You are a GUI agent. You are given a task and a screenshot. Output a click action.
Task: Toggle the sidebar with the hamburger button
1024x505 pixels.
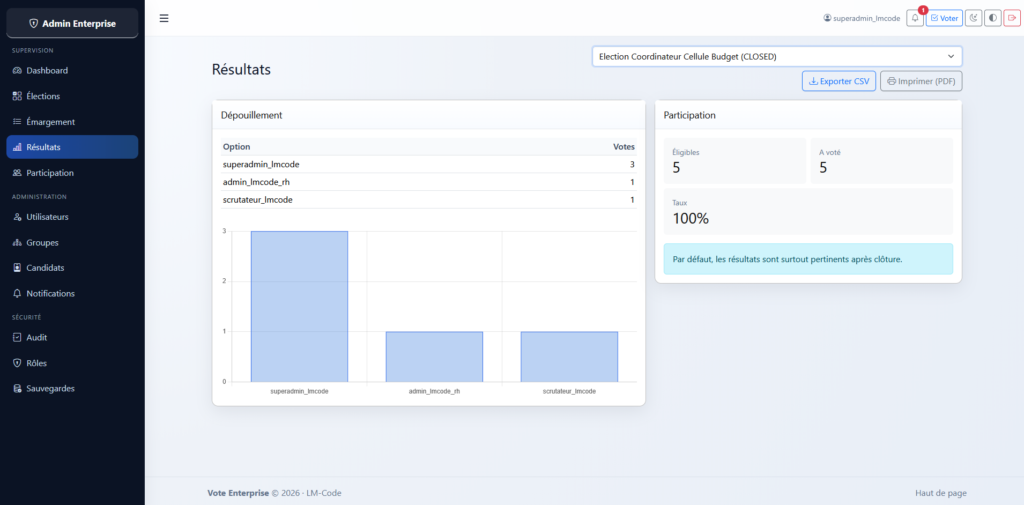(164, 18)
